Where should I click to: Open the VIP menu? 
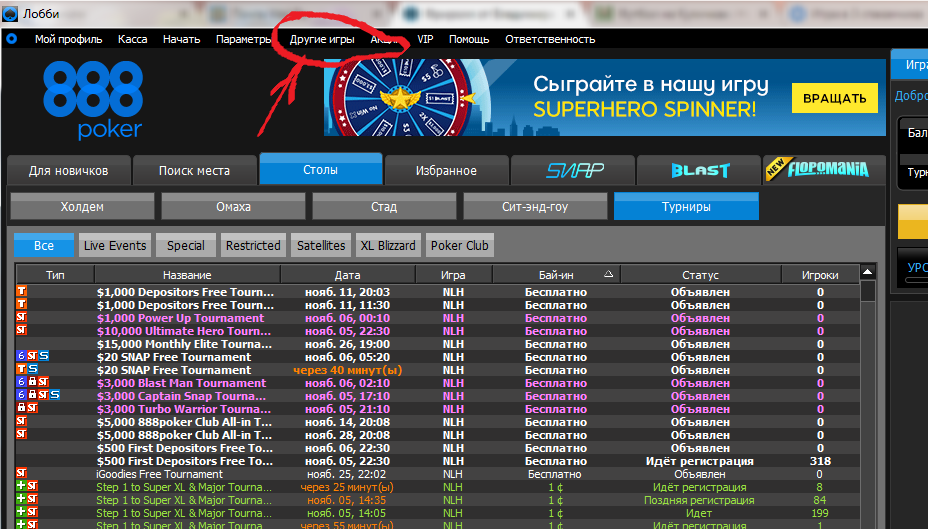click(425, 39)
